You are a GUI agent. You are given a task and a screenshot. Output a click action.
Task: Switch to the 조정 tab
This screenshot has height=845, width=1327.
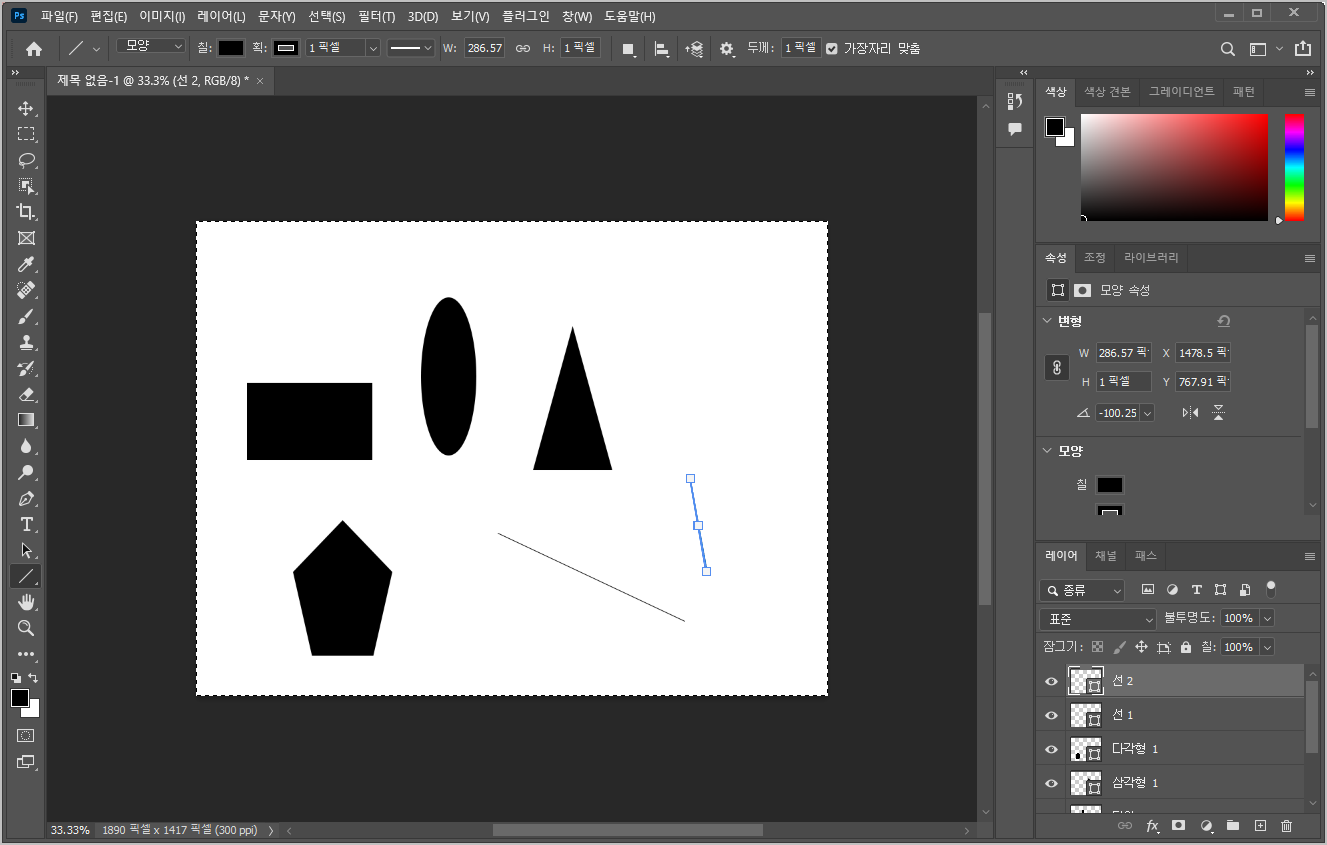click(1095, 258)
